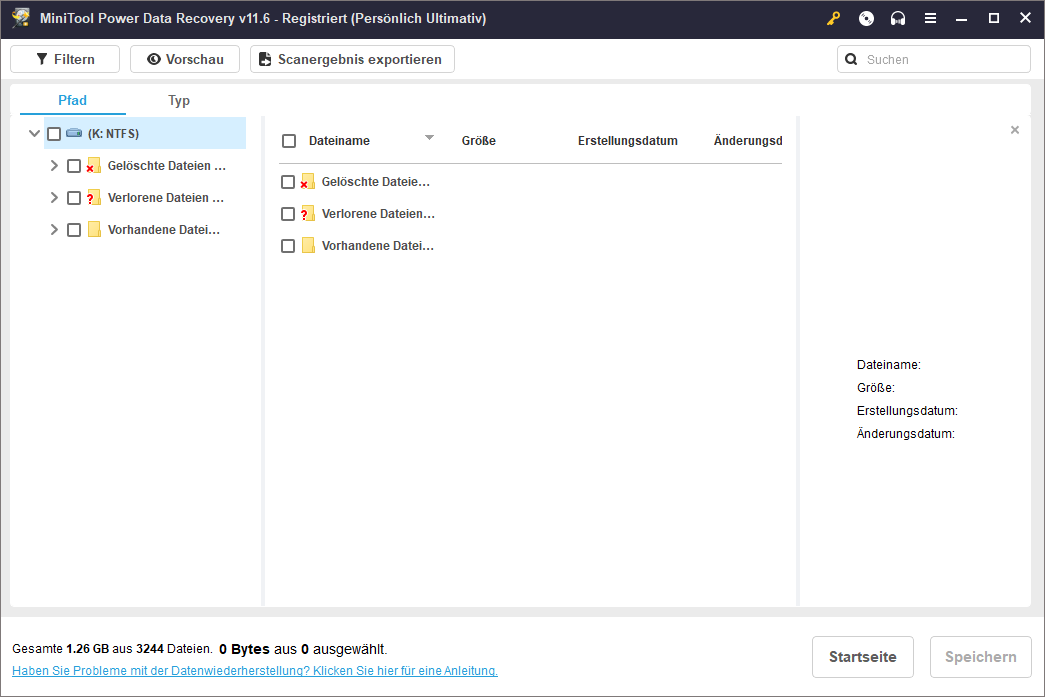Viewport: 1045px width, 697px height.
Task: Select the Pfad tab
Action: coord(73,100)
